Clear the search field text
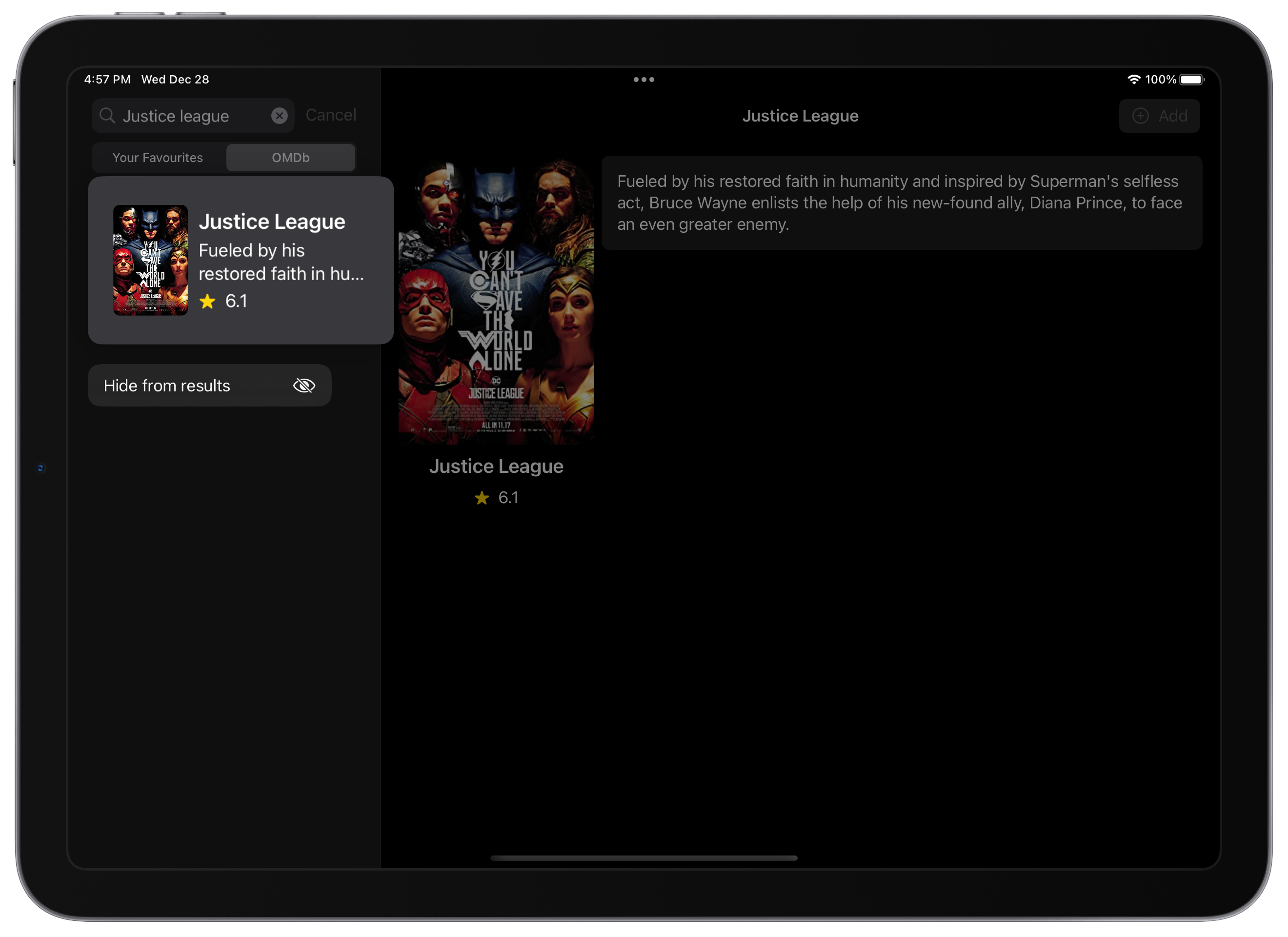1288x937 pixels. (279, 116)
